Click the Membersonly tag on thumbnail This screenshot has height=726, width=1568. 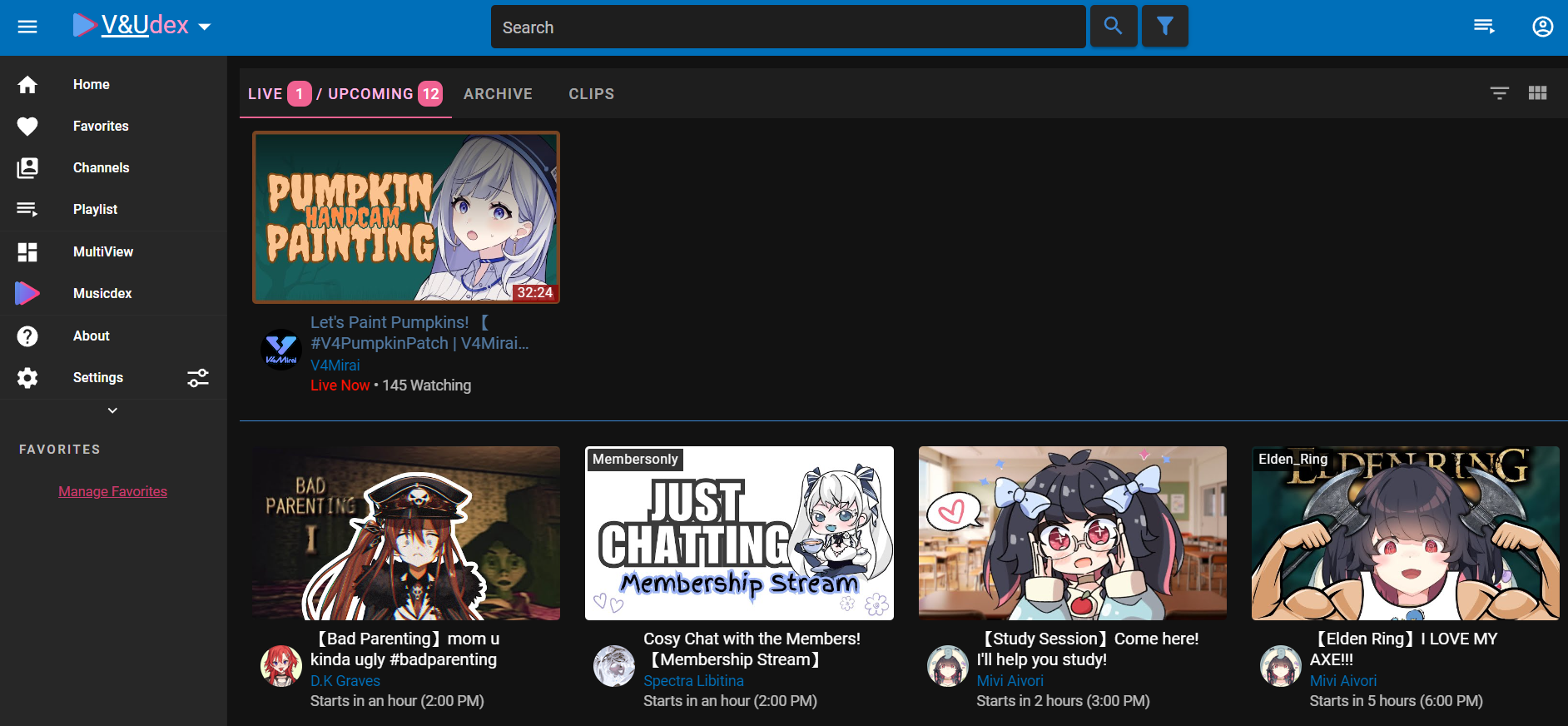635,460
